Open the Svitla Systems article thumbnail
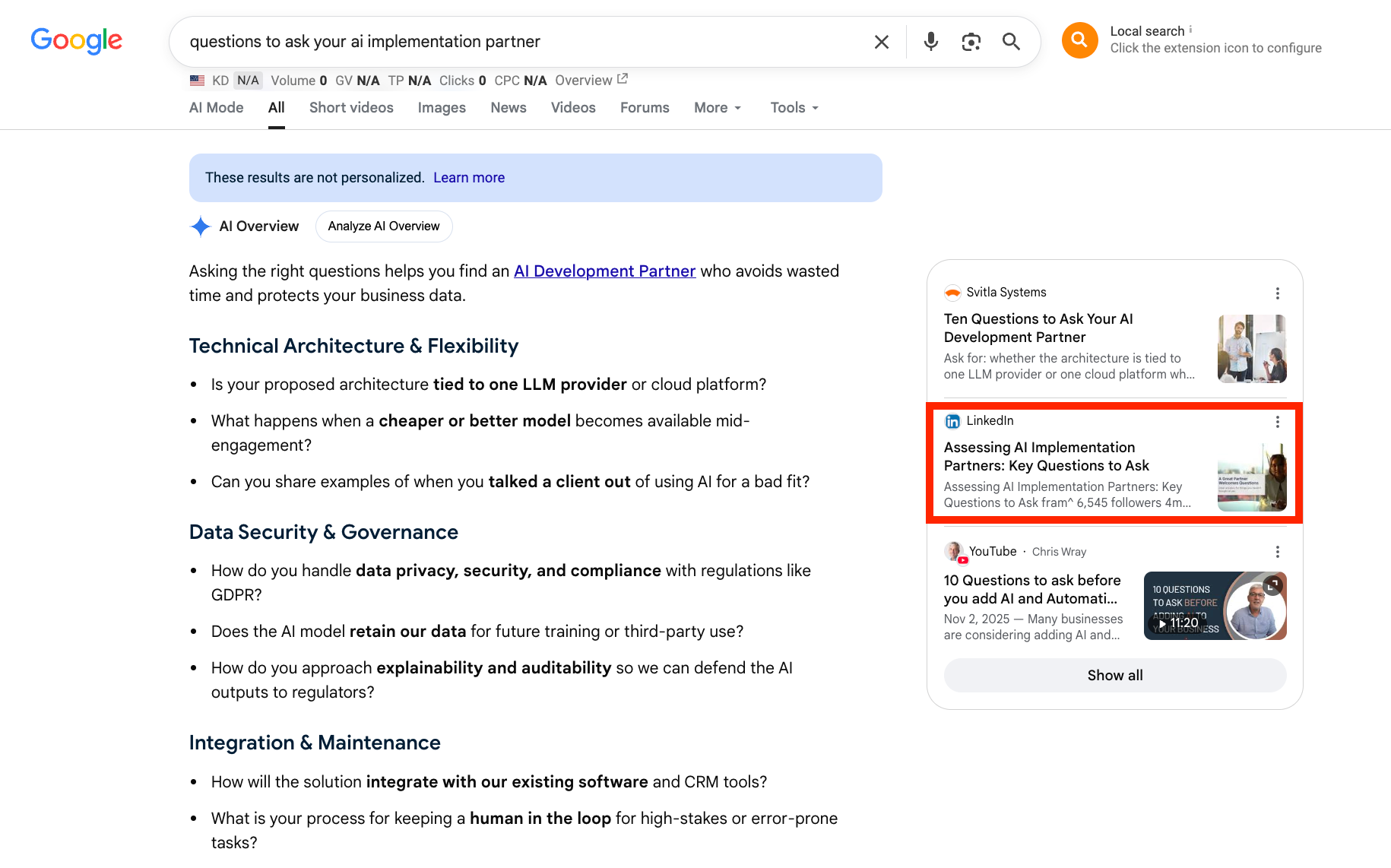 coord(1252,349)
